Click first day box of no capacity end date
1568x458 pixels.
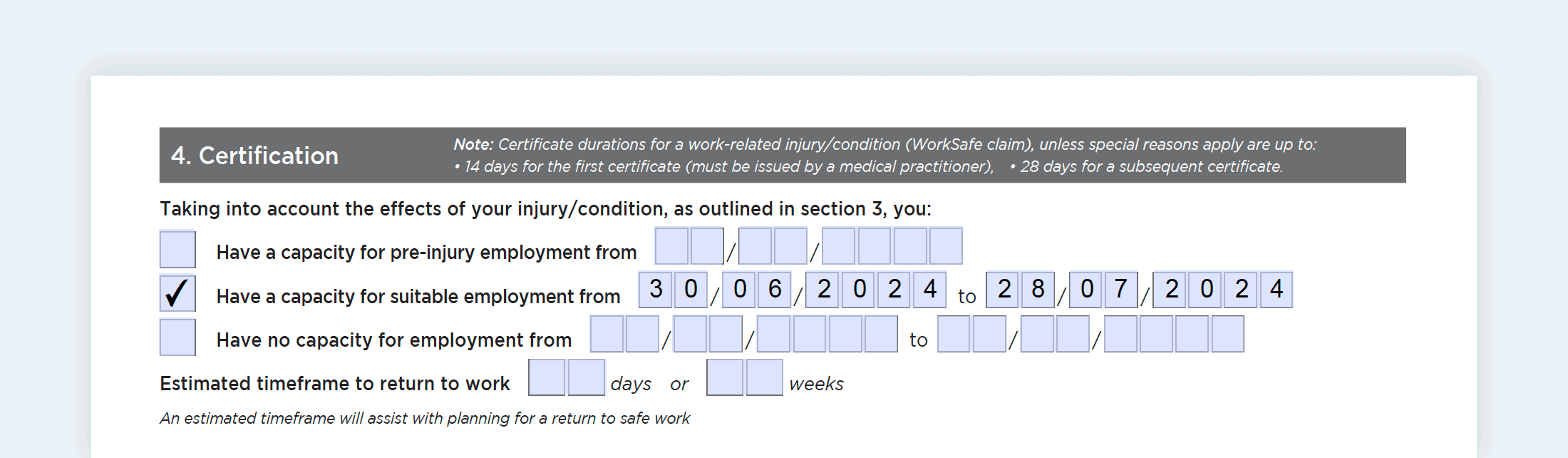(954, 334)
